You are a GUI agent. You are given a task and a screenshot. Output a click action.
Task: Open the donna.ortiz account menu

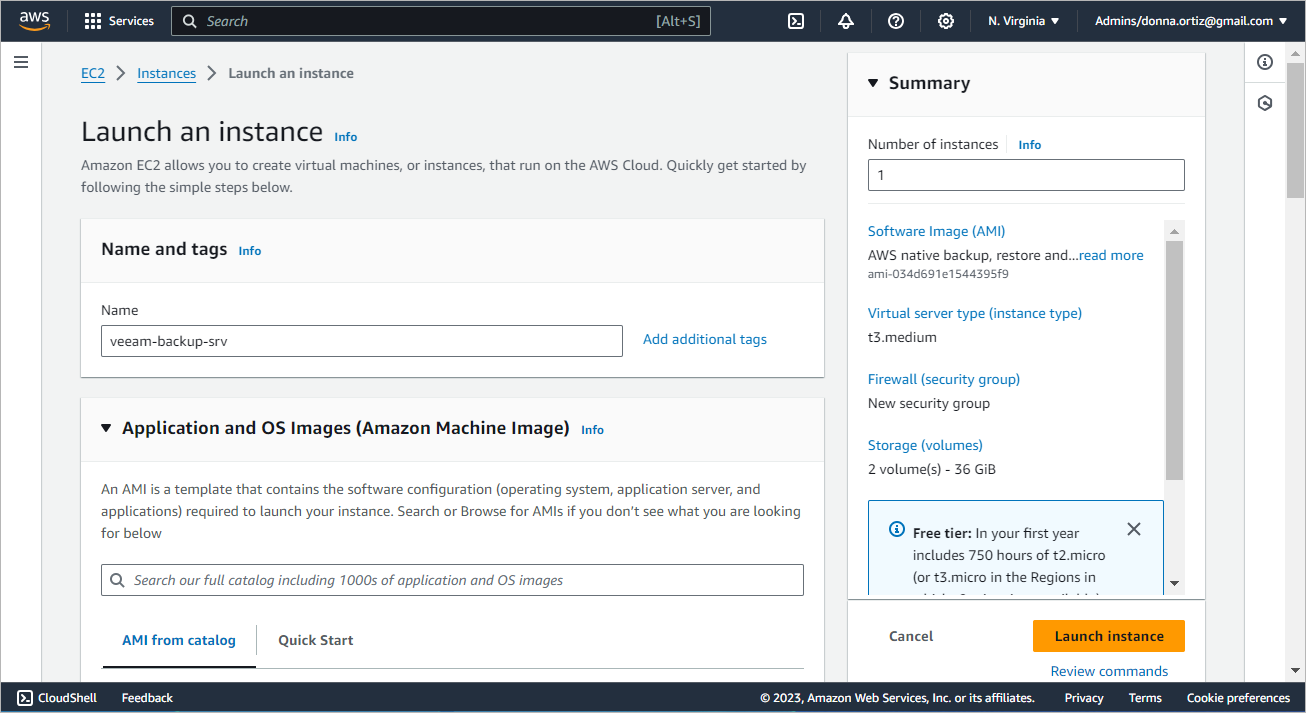[1190, 20]
